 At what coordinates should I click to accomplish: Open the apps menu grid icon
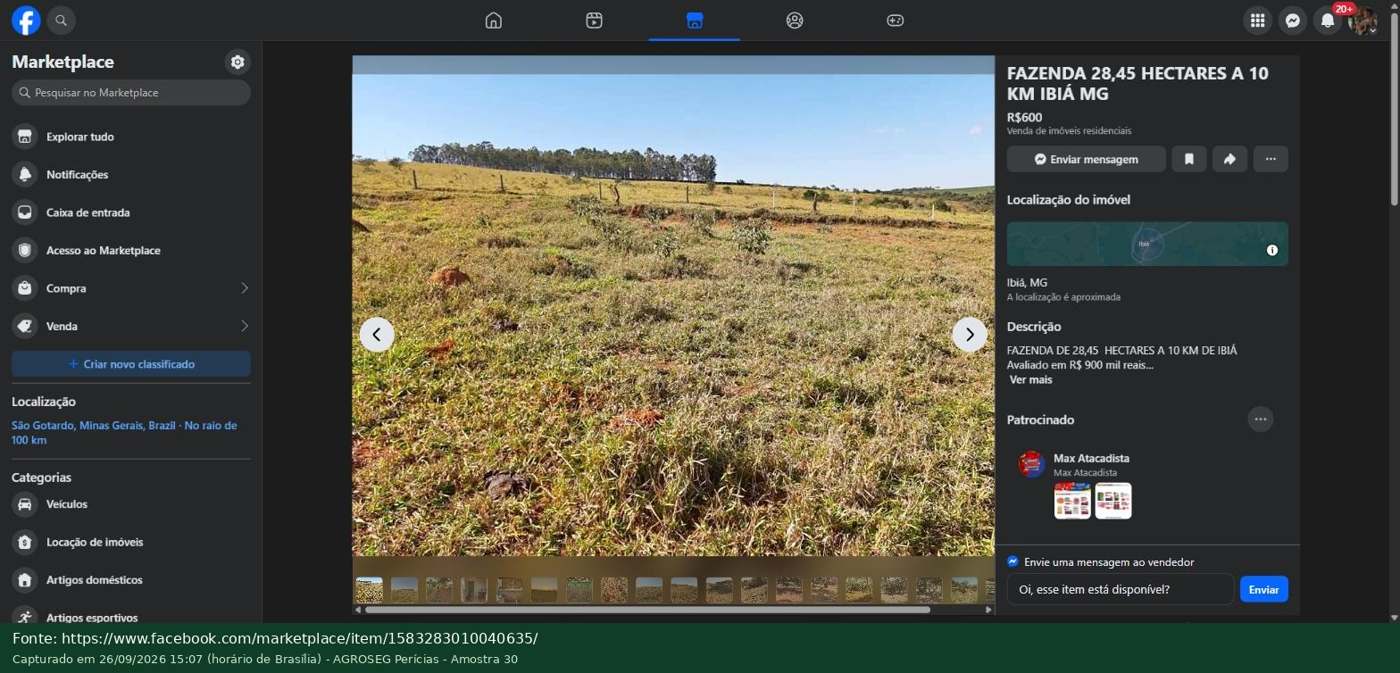pos(1257,20)
